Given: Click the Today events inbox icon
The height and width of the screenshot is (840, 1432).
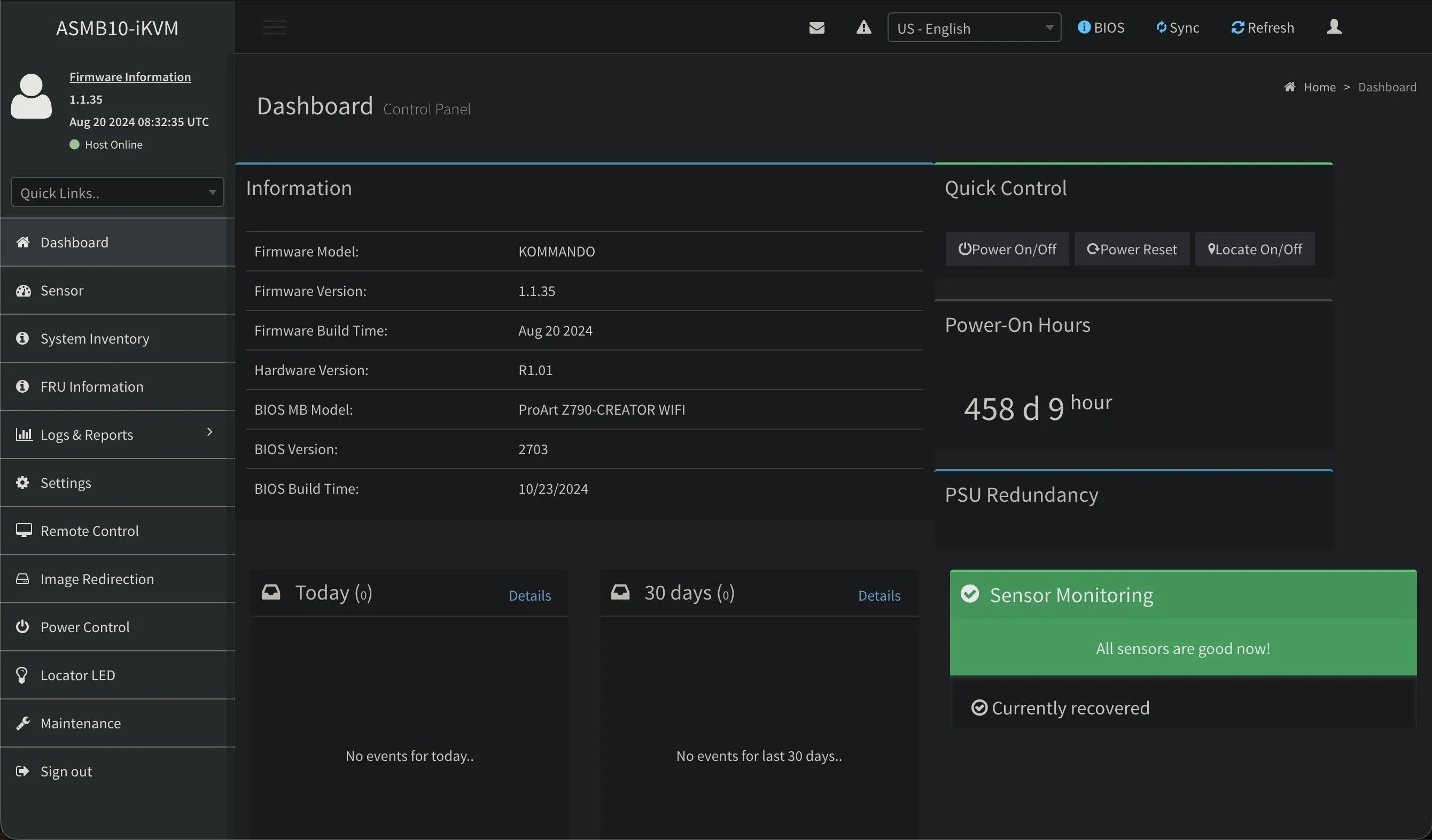Looking at the screenshot, I should tap(271, 592).
